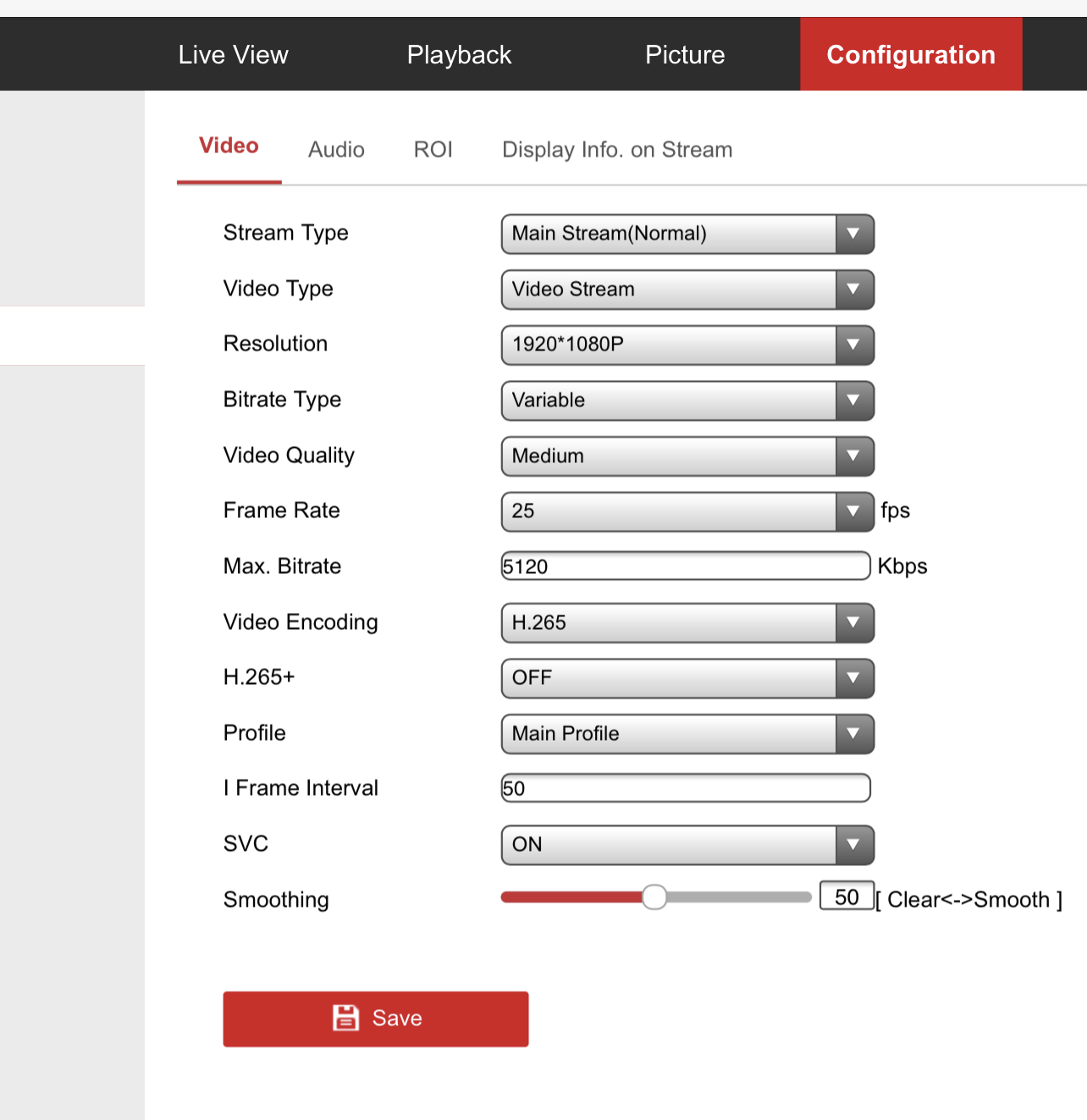
Task: Toggle the H.265+ OFF selector
Action: pos(687,678)
